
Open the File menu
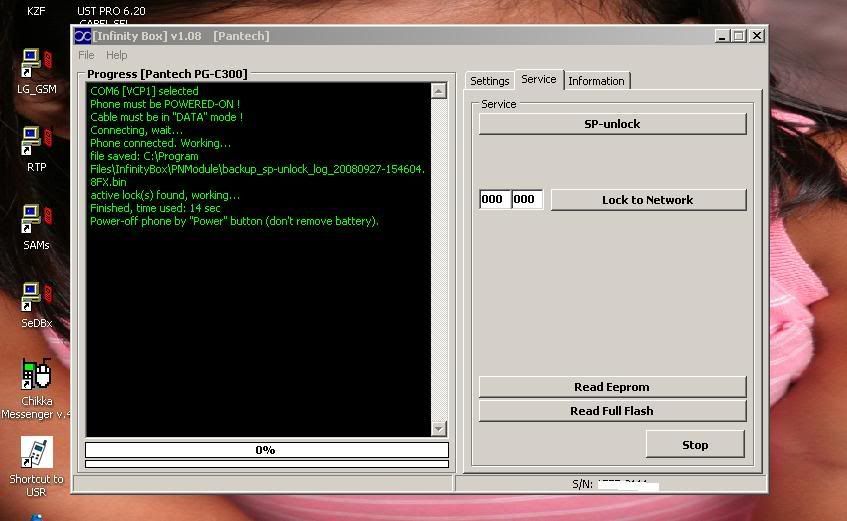86,55
